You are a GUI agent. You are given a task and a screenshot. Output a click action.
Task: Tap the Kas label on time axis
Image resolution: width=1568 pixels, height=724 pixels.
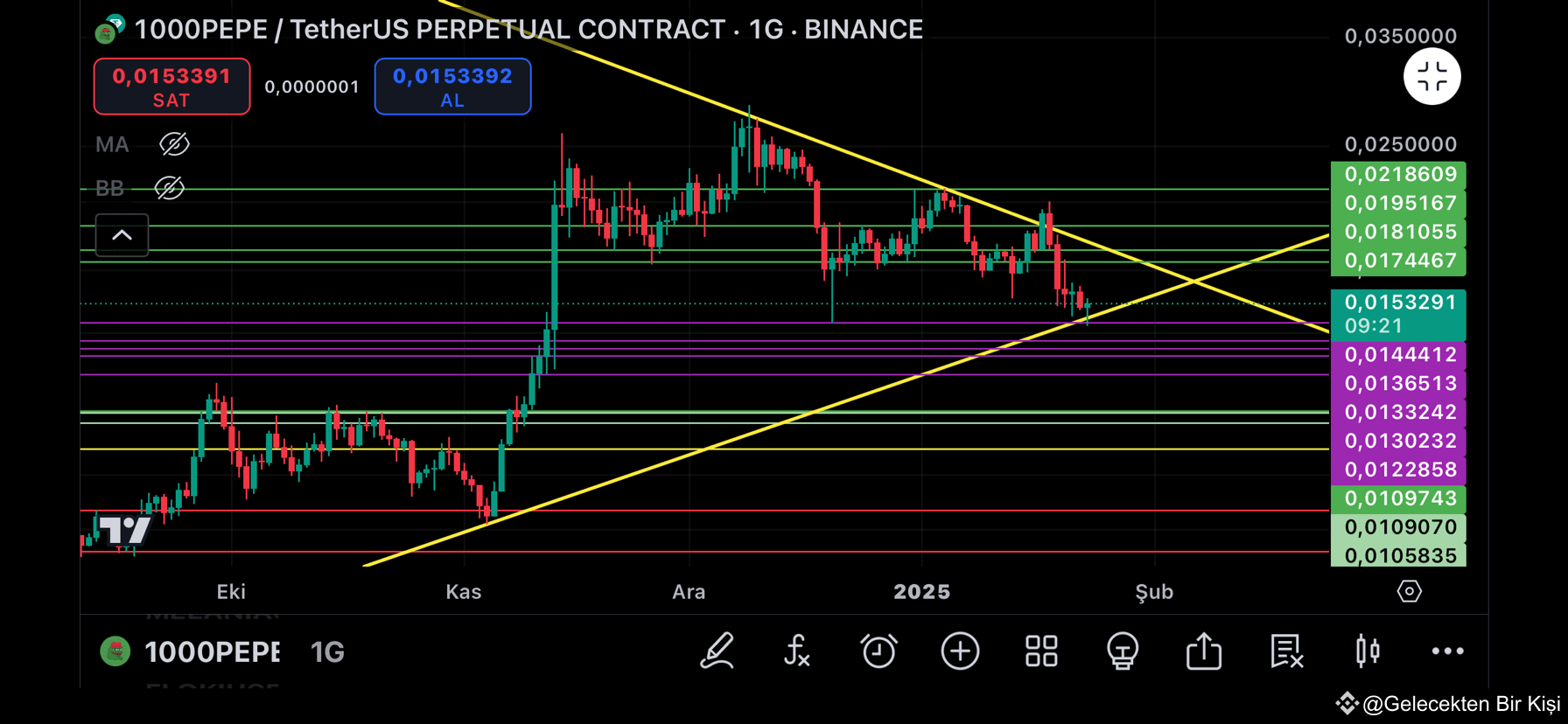tap(463, 592)
